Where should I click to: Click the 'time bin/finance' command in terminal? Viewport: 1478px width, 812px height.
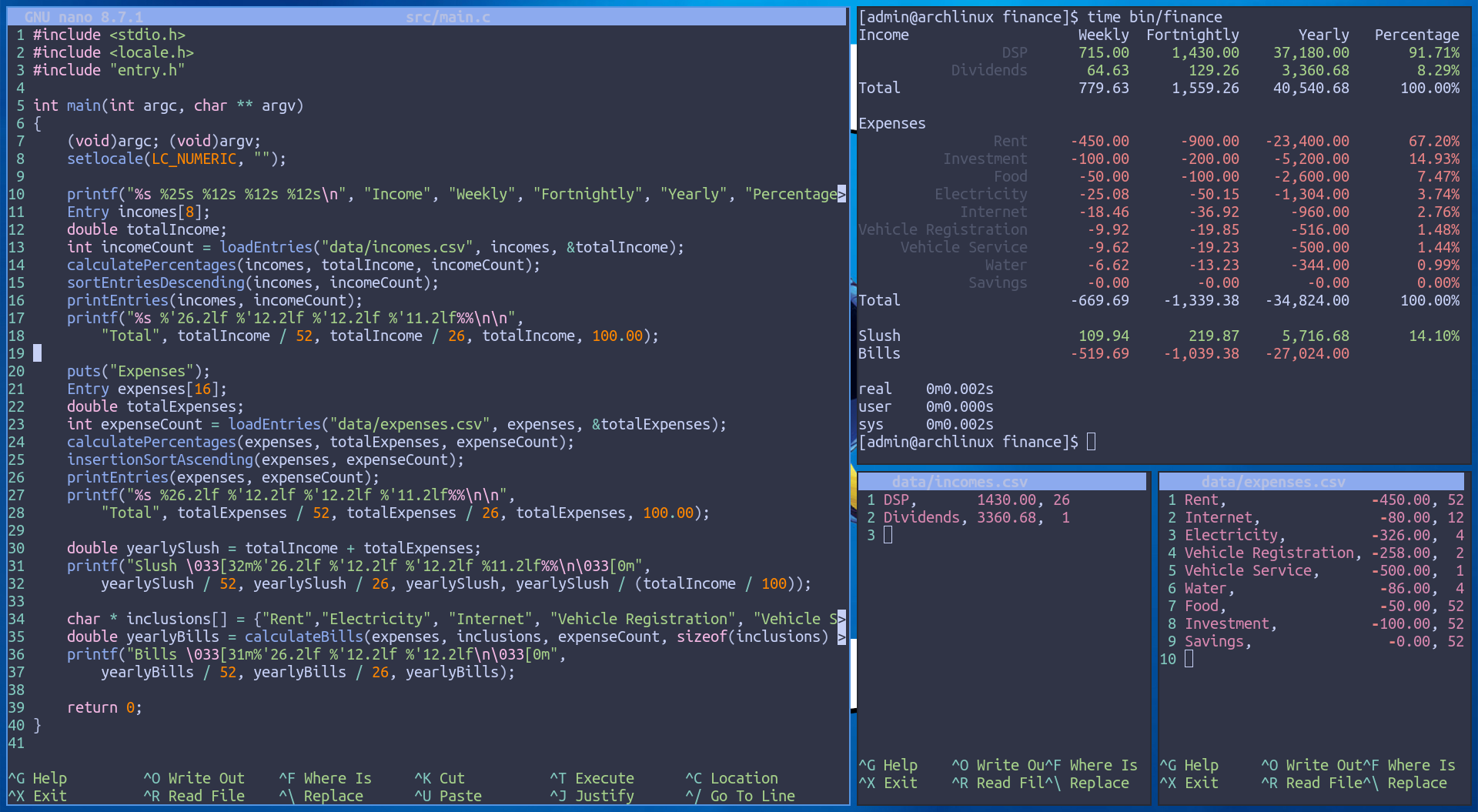pos(1154,17)
